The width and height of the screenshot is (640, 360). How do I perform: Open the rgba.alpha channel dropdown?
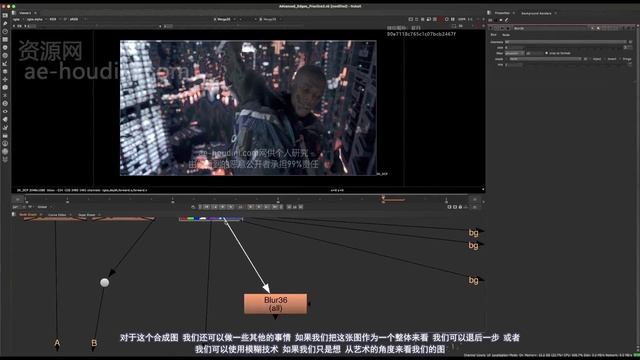(36, 19)
